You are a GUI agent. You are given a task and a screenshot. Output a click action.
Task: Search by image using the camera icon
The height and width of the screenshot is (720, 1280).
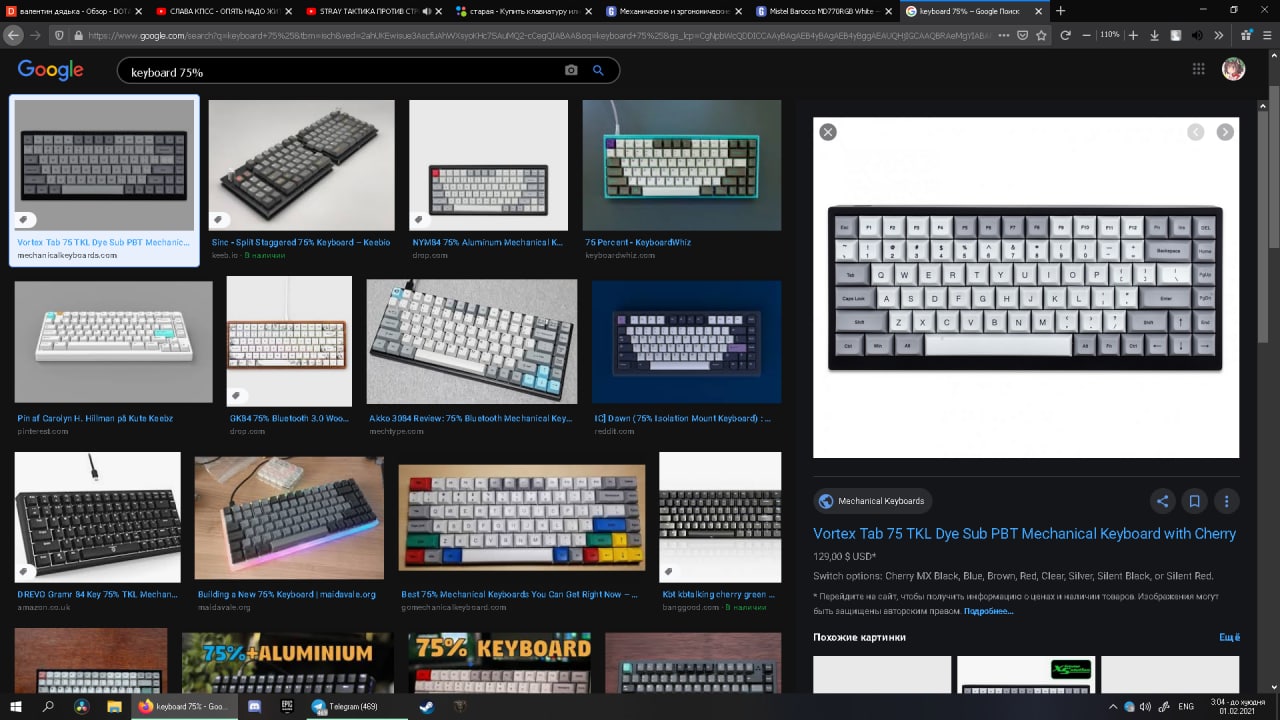coord(571,71)
